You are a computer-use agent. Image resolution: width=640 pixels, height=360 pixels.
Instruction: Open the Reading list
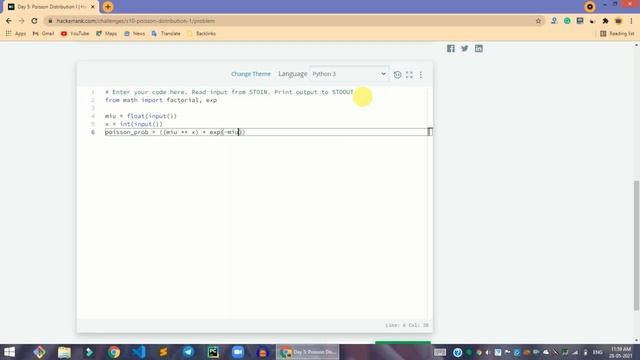click(x=617, y=33)
